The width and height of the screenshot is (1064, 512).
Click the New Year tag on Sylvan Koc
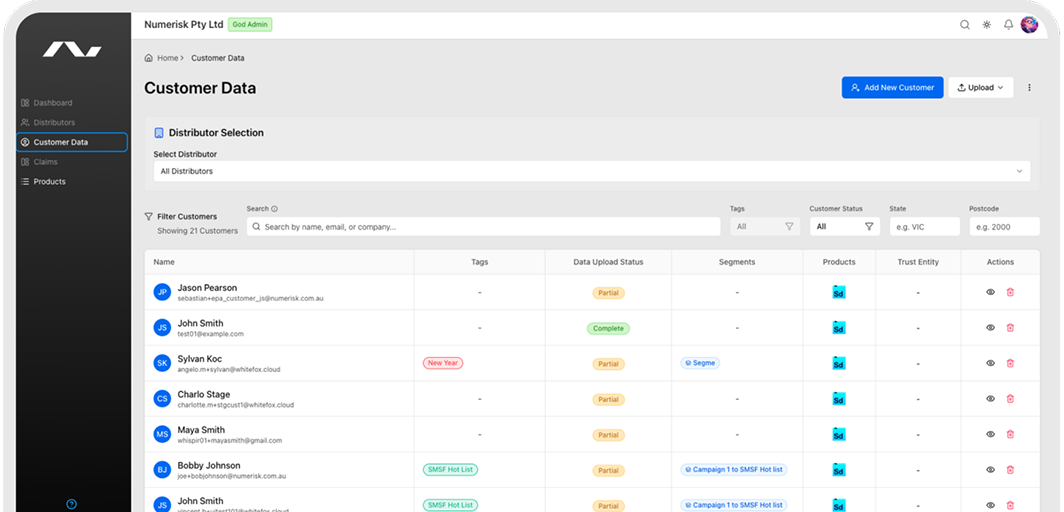tap(443, 363)
